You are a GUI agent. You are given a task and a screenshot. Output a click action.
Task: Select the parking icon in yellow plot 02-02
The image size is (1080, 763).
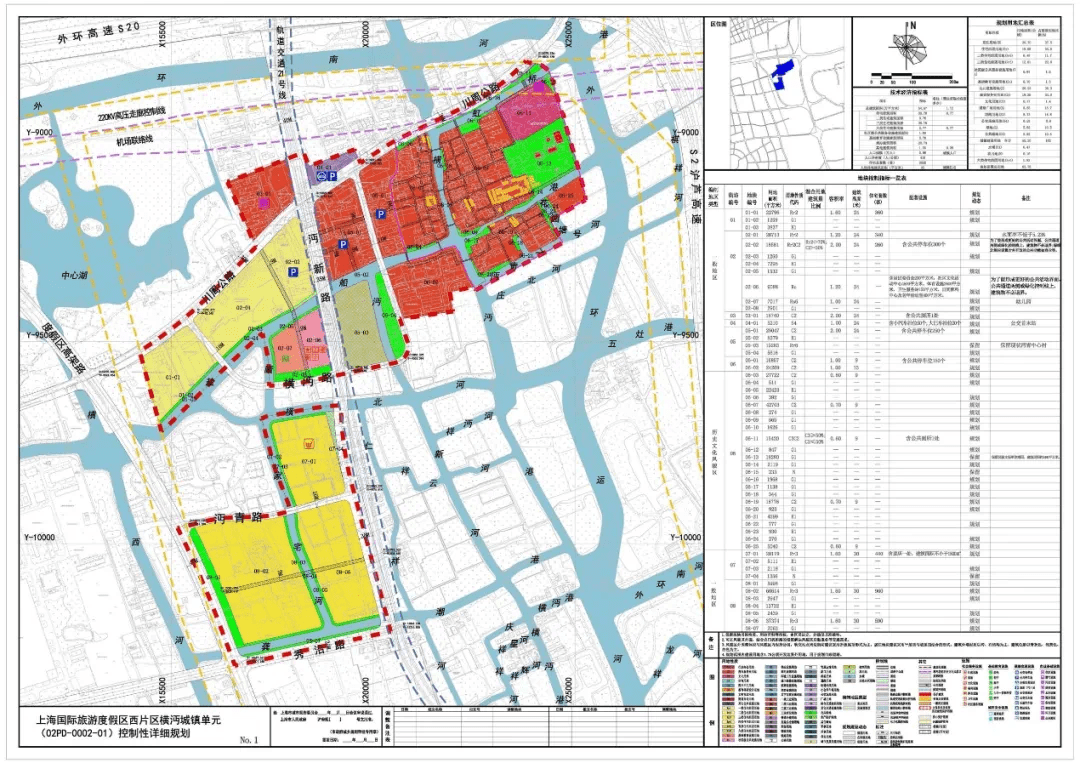pos(293,273)
